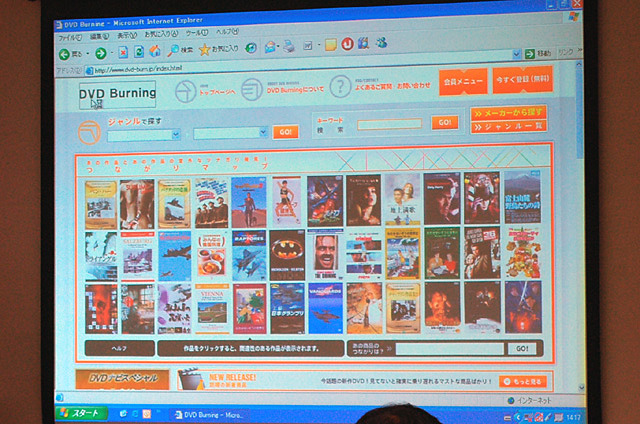This screenshot has height=424, width=640.
Task: Click the NEW RELEASE! banner text
Action: click(x=233, y=377)
